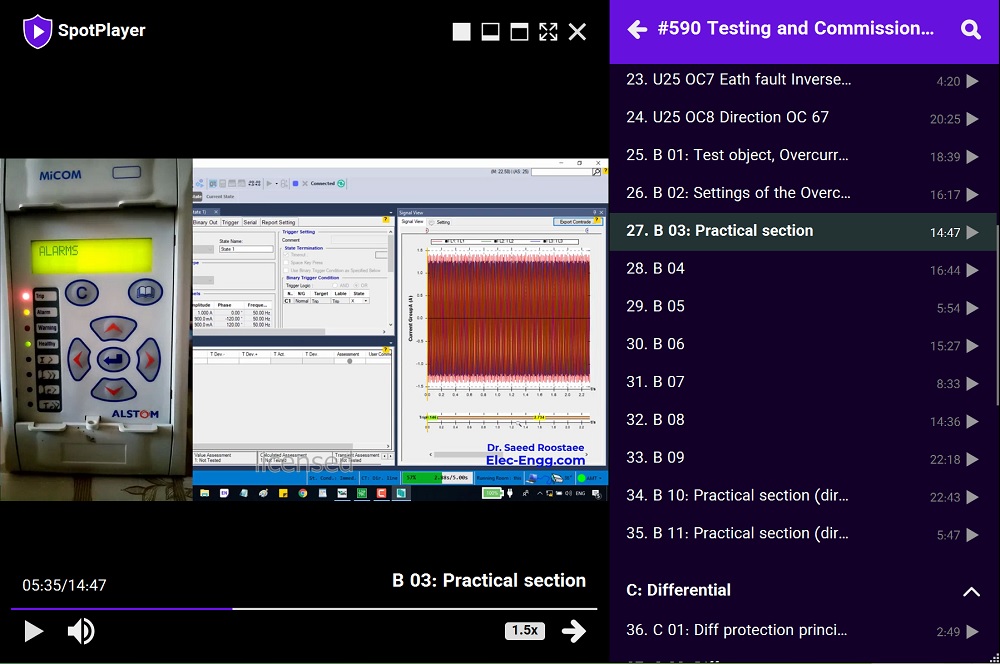Select the bottom-docked video layout icon
This screenshot has width=1000, height=664.
(490, 32)
